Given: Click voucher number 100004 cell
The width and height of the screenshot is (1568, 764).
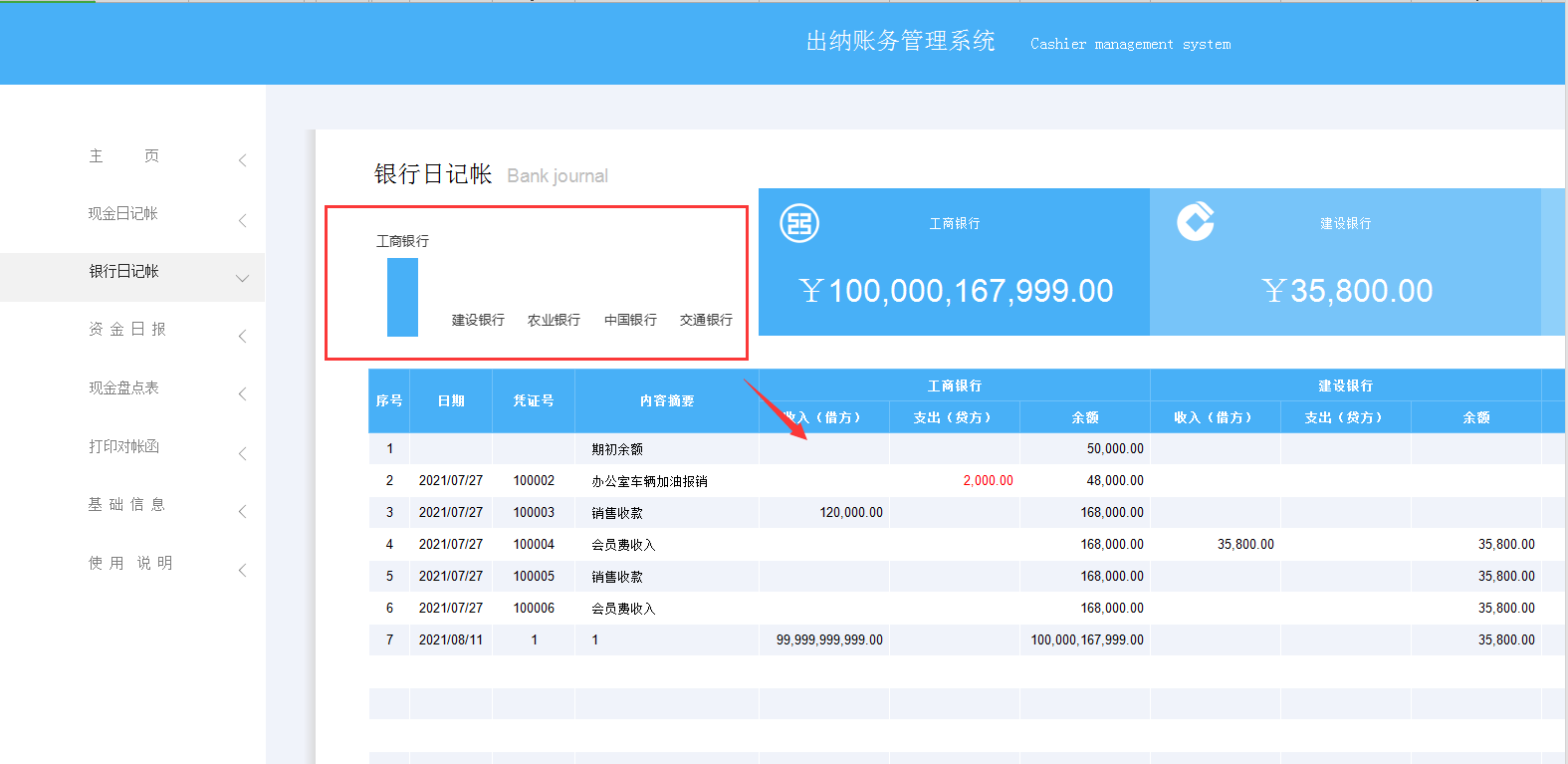Looking at the screenshot, I should (x=534, y=545).
